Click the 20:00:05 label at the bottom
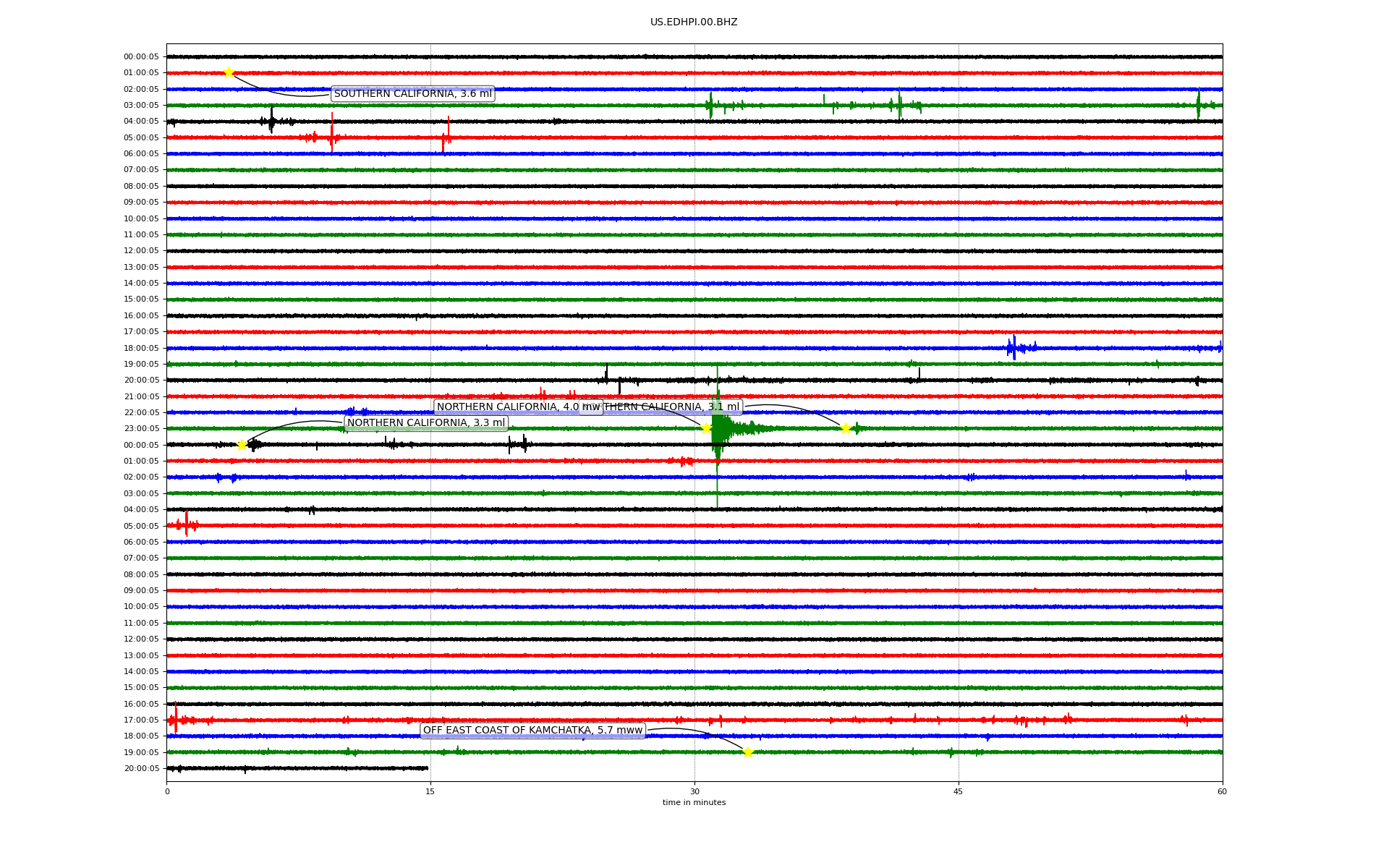This screenshot has height=868, width=1389. (x=141, y=769)
